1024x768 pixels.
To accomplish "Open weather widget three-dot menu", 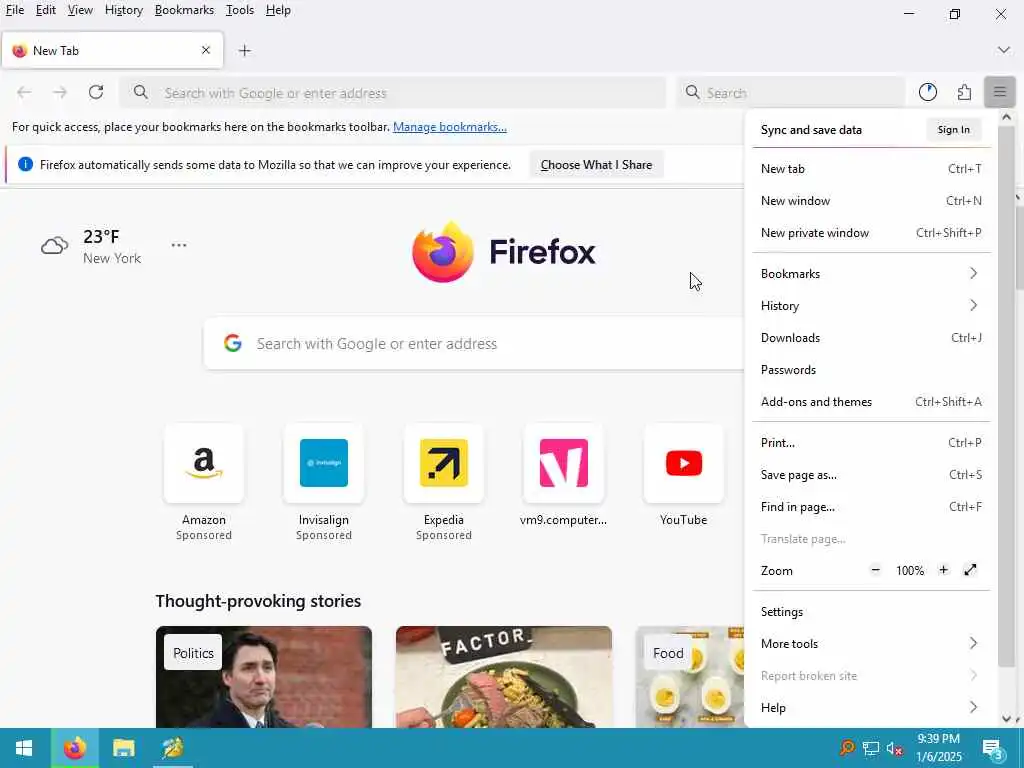I will (179, 245).
